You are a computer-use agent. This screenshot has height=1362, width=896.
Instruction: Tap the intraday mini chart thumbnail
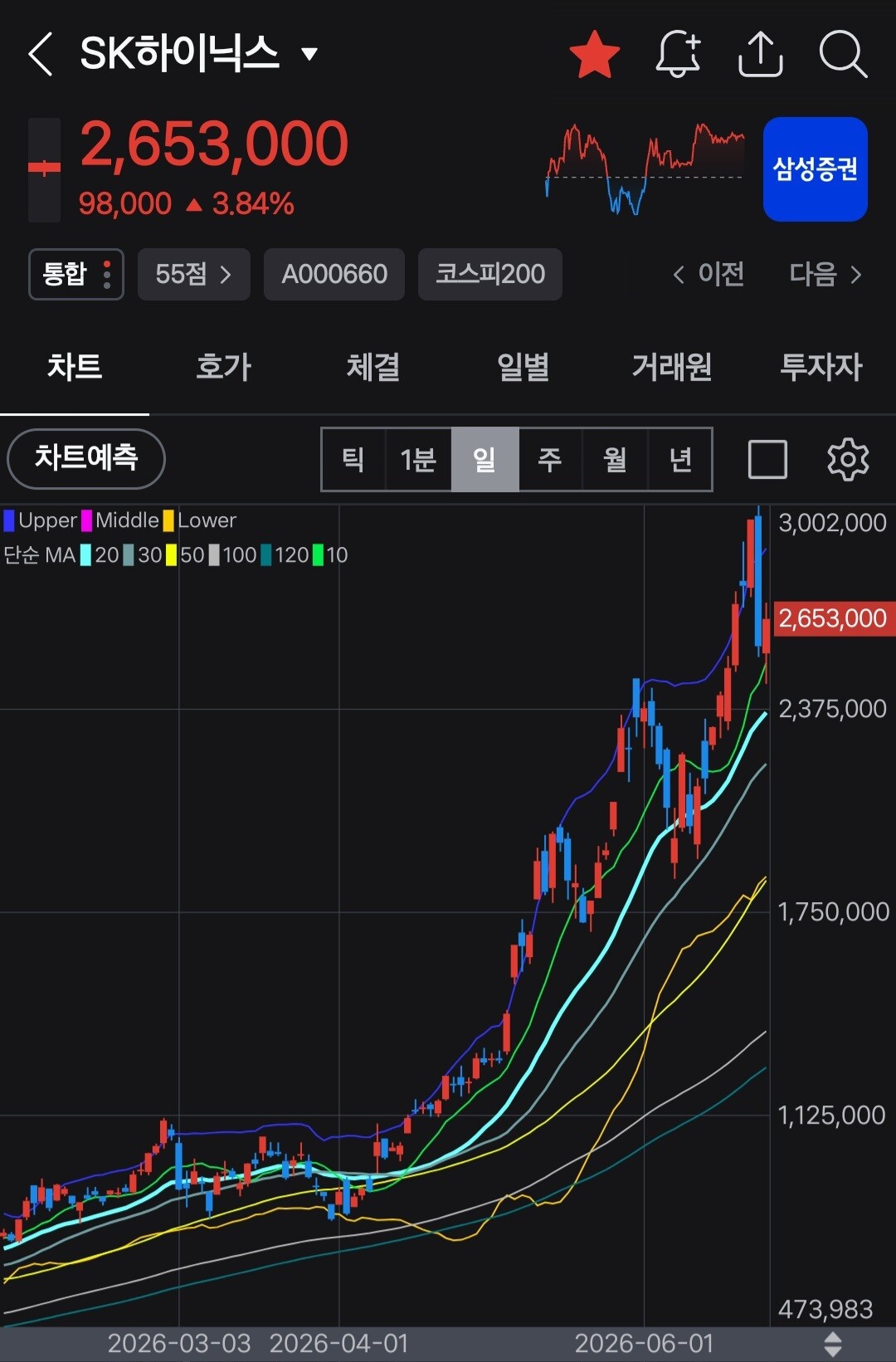645,169
